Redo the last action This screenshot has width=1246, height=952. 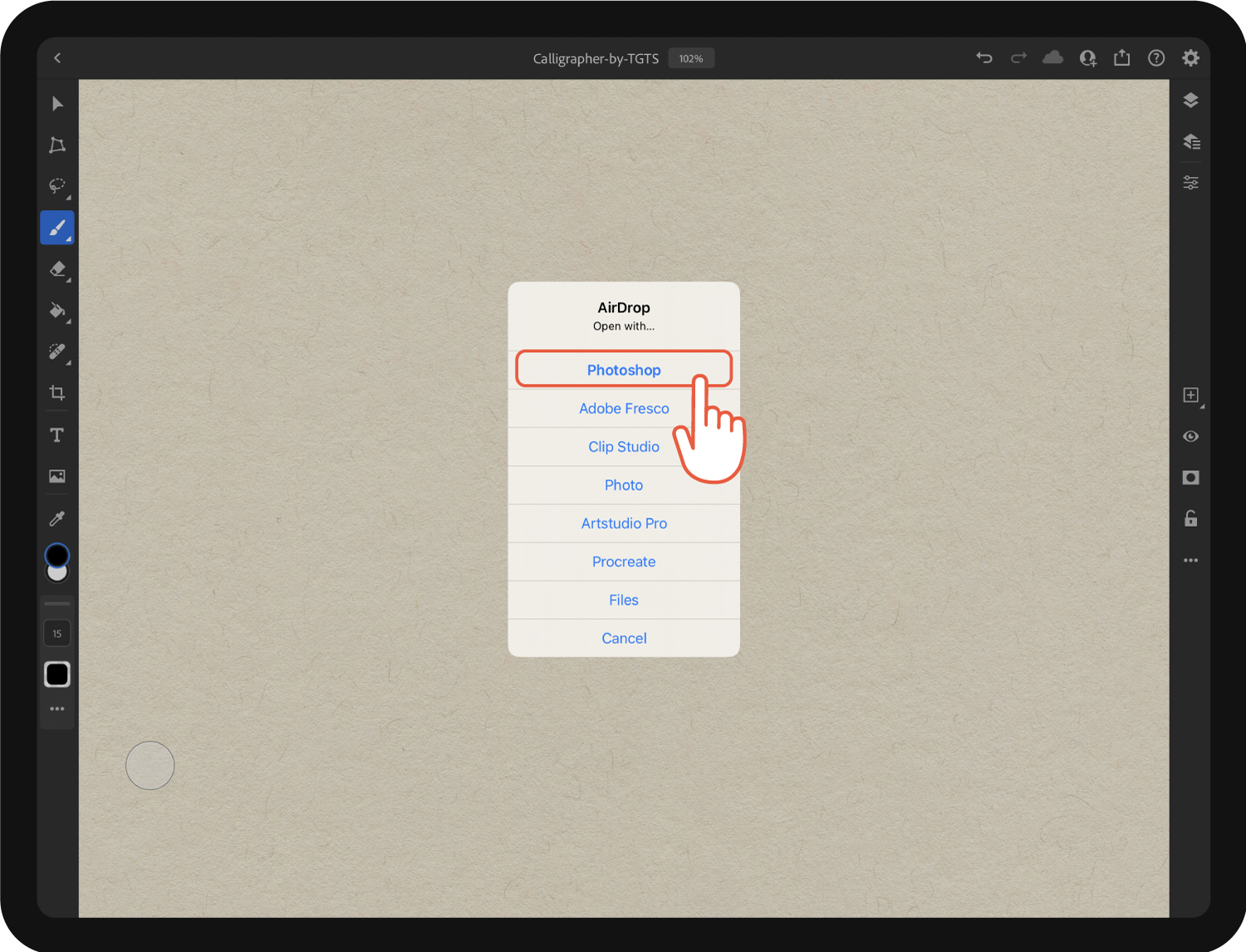click(1019, 58)
